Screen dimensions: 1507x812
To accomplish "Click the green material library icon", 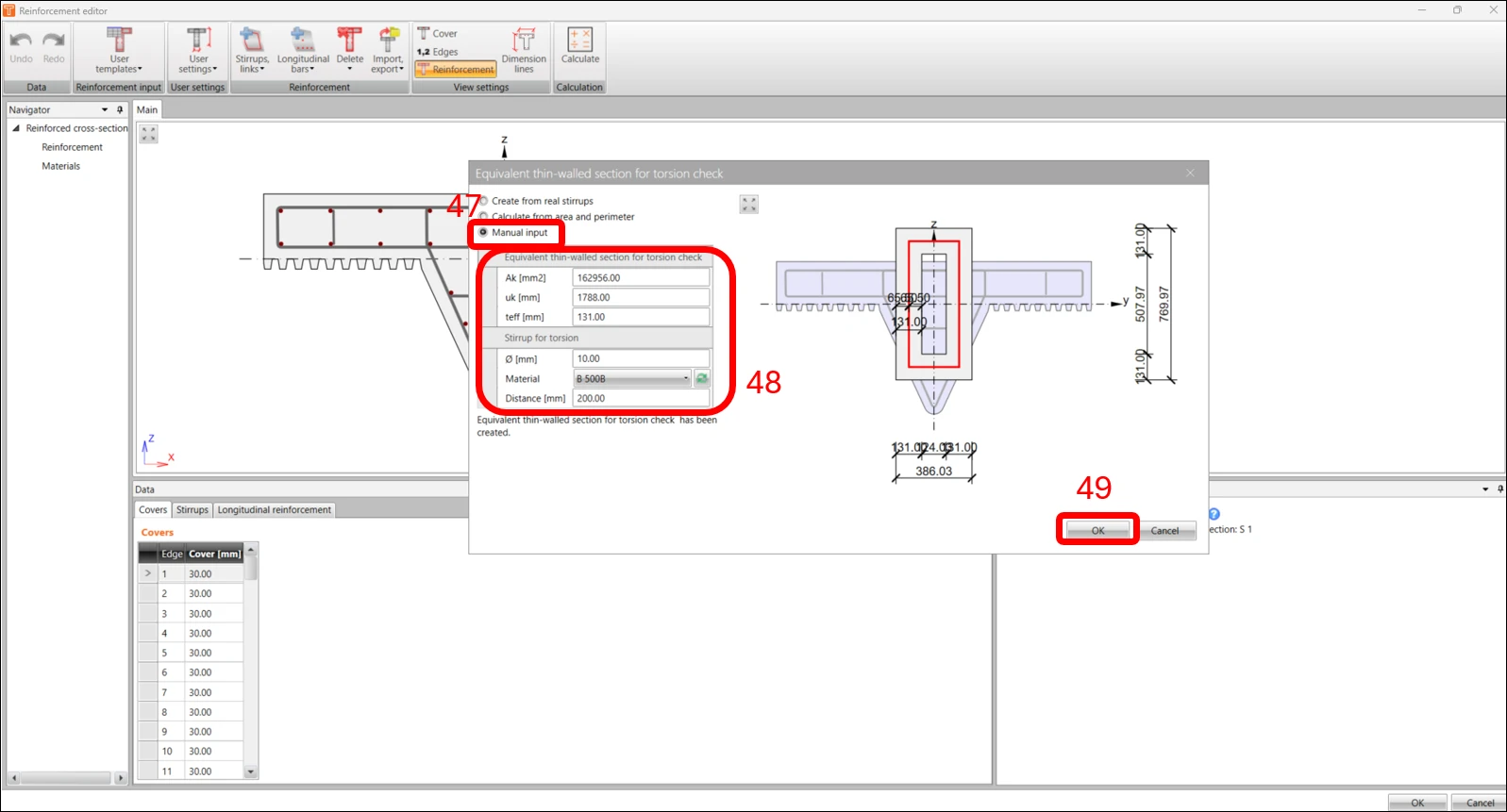I will pos(702,379).
